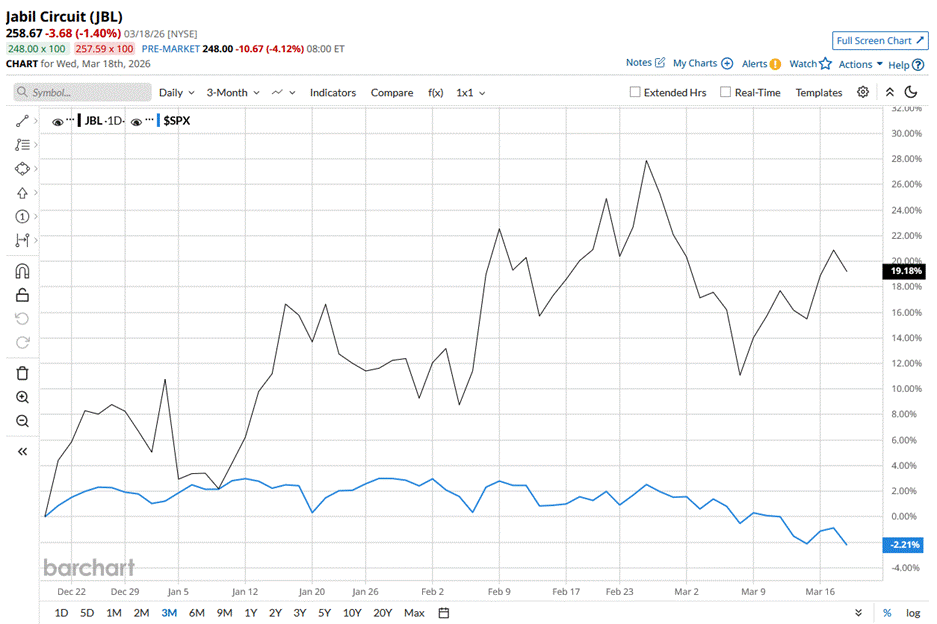Open Full Screen Chart

[x=880, y=41]
